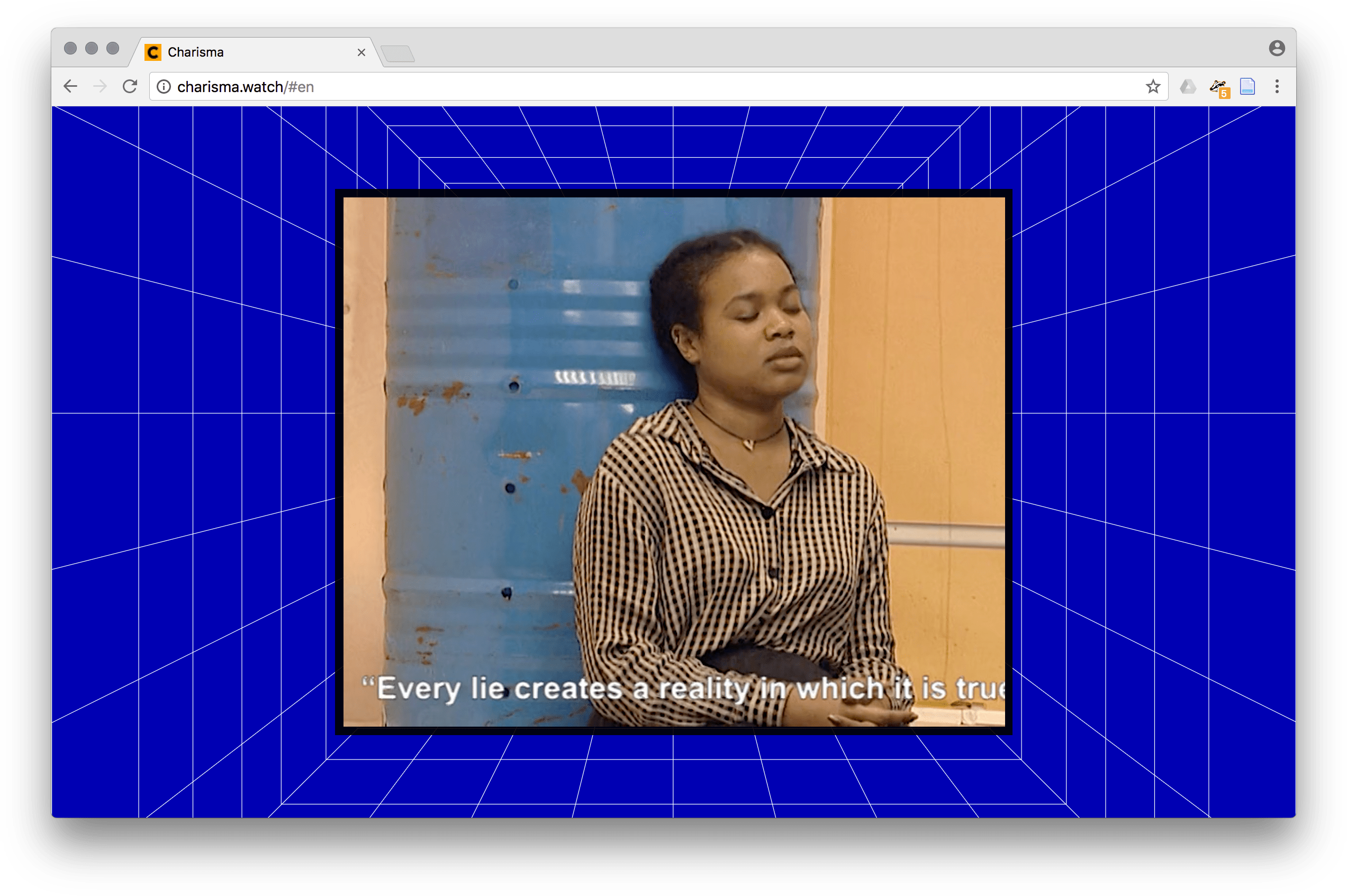Minimize the browser window
The image size is (1347, 896).
[92, 48]
